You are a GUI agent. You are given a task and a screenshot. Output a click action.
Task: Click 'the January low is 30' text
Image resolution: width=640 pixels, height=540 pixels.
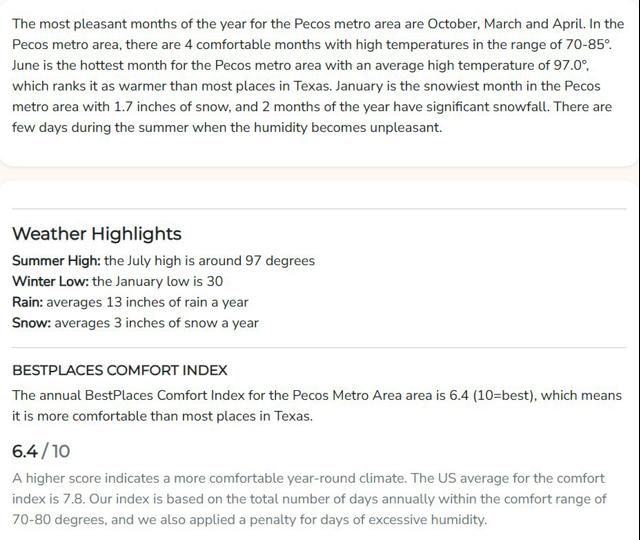click(x=158, y=281)
